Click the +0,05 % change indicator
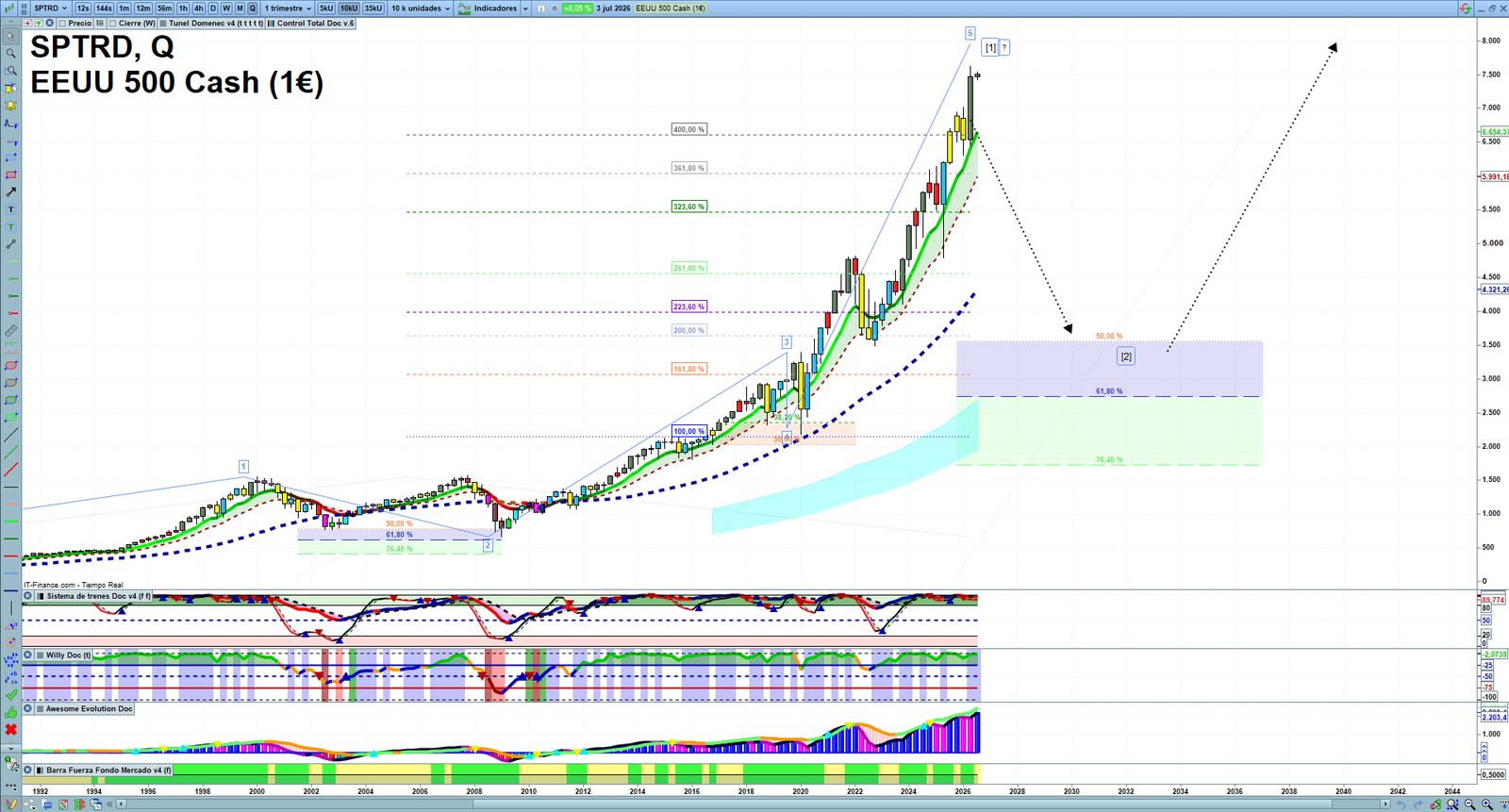 [576, 8]
